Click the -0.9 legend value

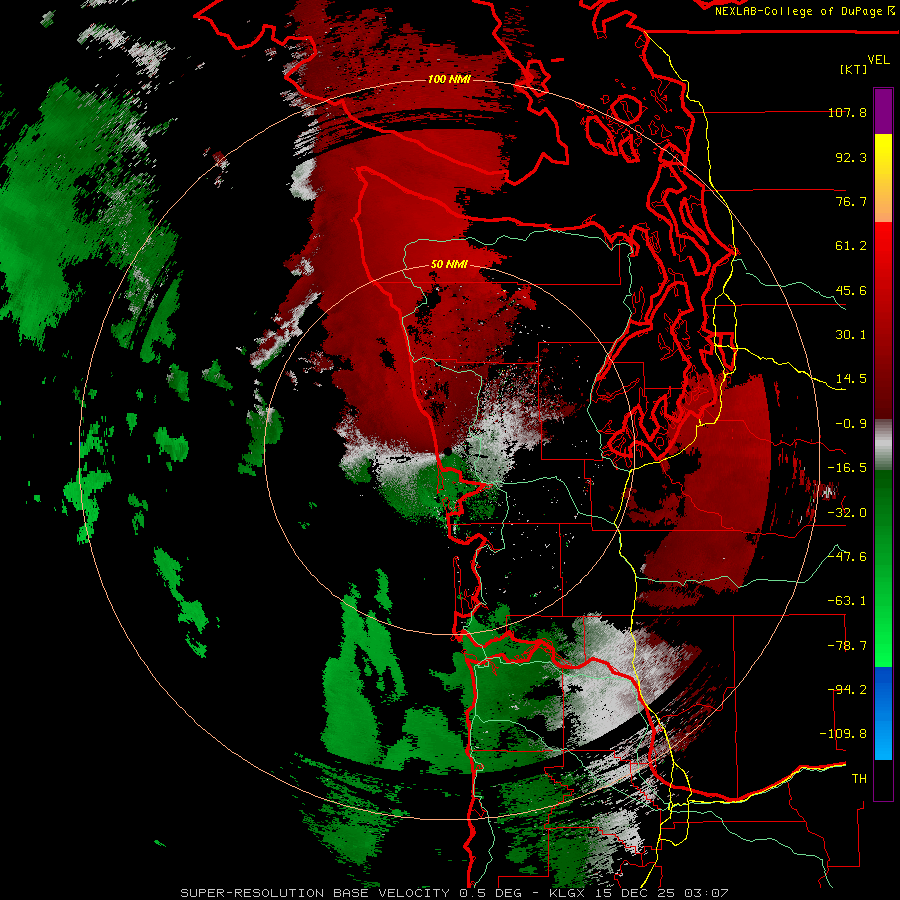(x=851, y=424)
